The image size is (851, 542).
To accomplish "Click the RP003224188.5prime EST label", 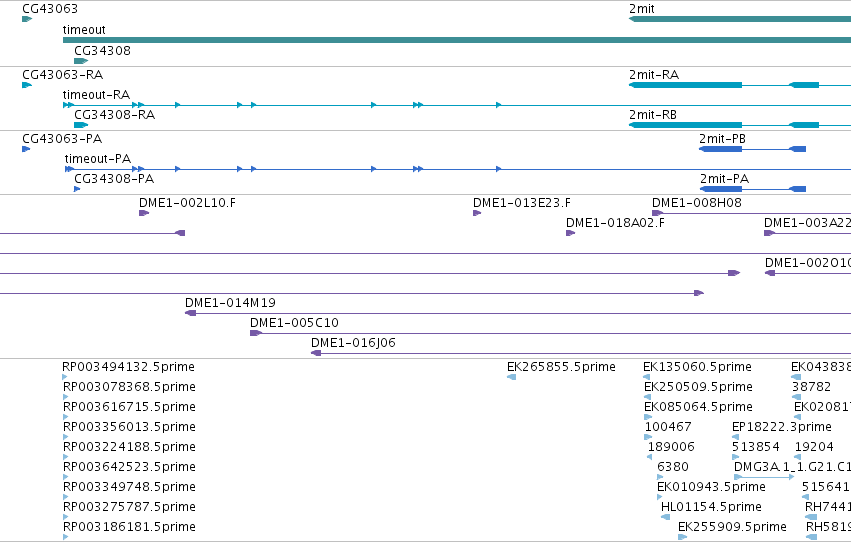I will click(129, 447).
